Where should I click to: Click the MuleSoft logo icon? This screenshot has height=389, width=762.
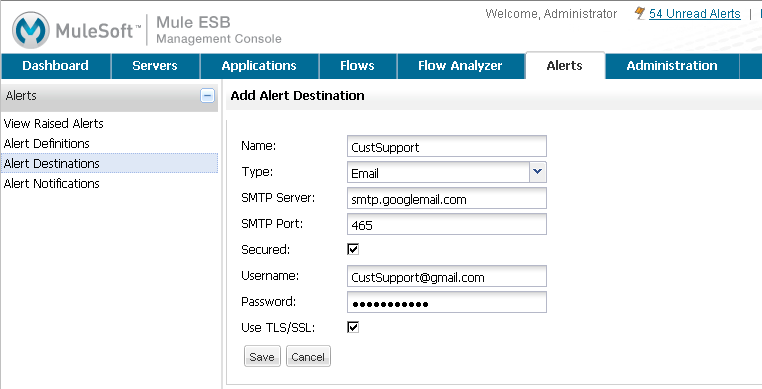click(31, 30)
